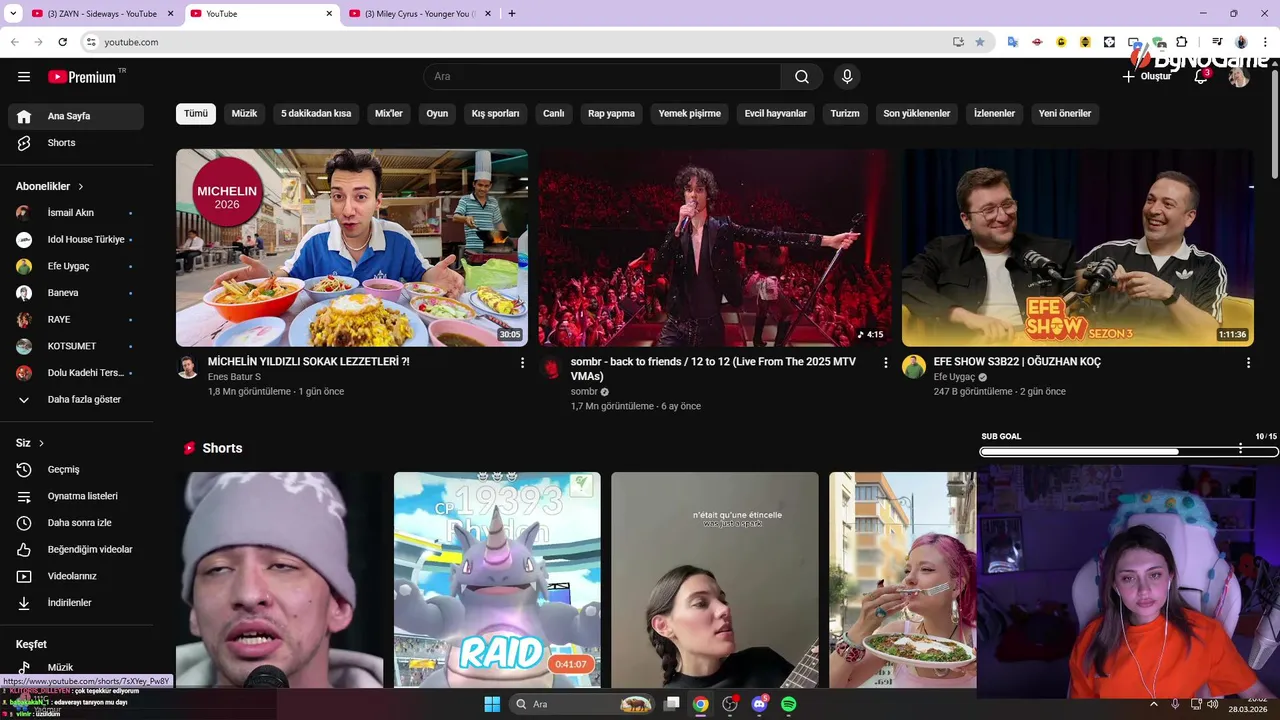1280x720 pixels.
Task: Open RAYE channel subscription
Action: 76,320
